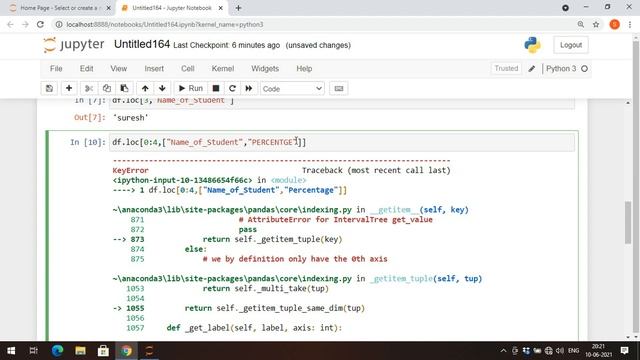Open the File menu
The width and height of the screenshot is (640, 360).
click(x=56, y=69)
